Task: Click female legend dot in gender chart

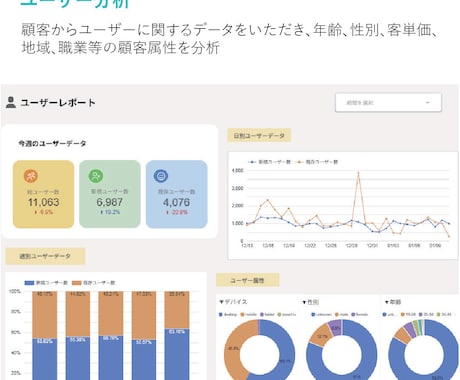Action: pyautogui.click(x=353, y=314)
